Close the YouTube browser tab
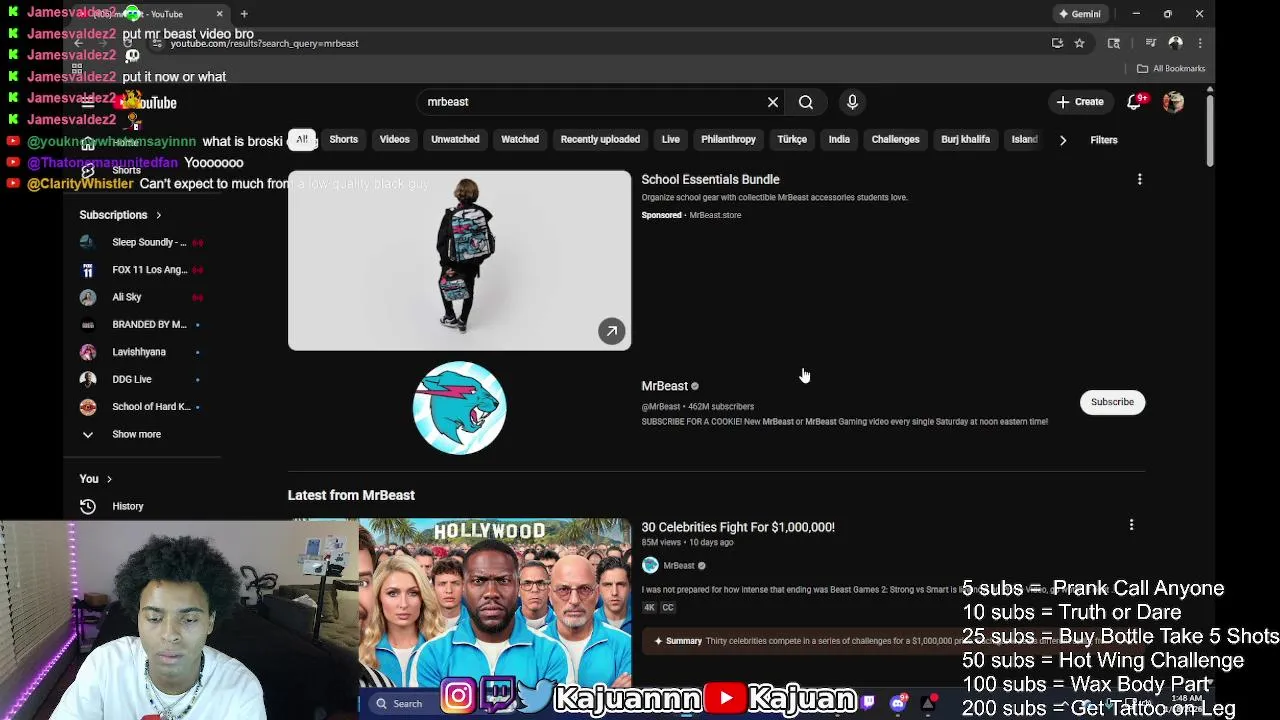The image size is (1280, 720). [219, 14]
